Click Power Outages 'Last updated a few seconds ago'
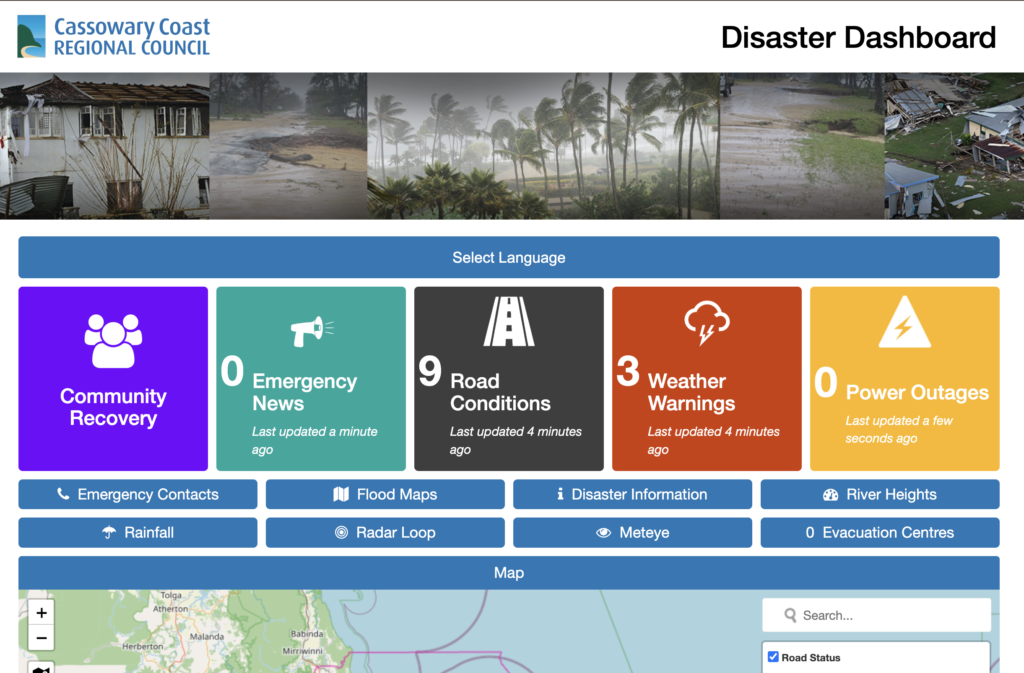Screen dimensions: 1024x673 [899, 430]
